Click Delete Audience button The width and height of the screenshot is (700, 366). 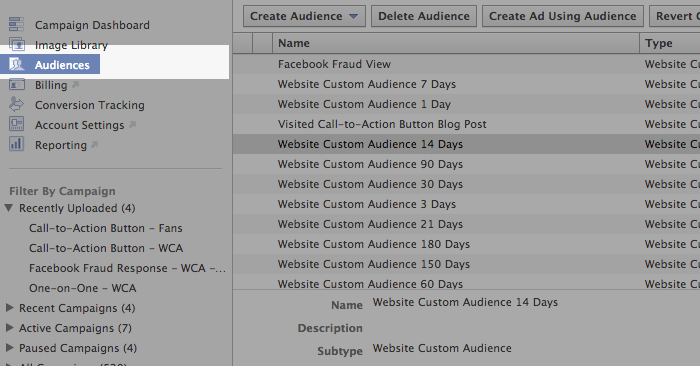[x=424, y=16]
